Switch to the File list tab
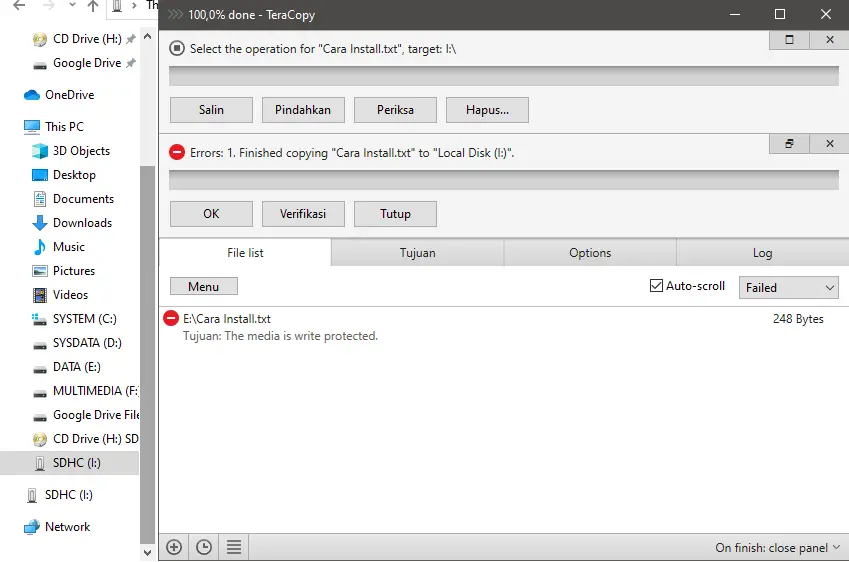849x562 pixels. pyautogui.click(x=245, y=253)
